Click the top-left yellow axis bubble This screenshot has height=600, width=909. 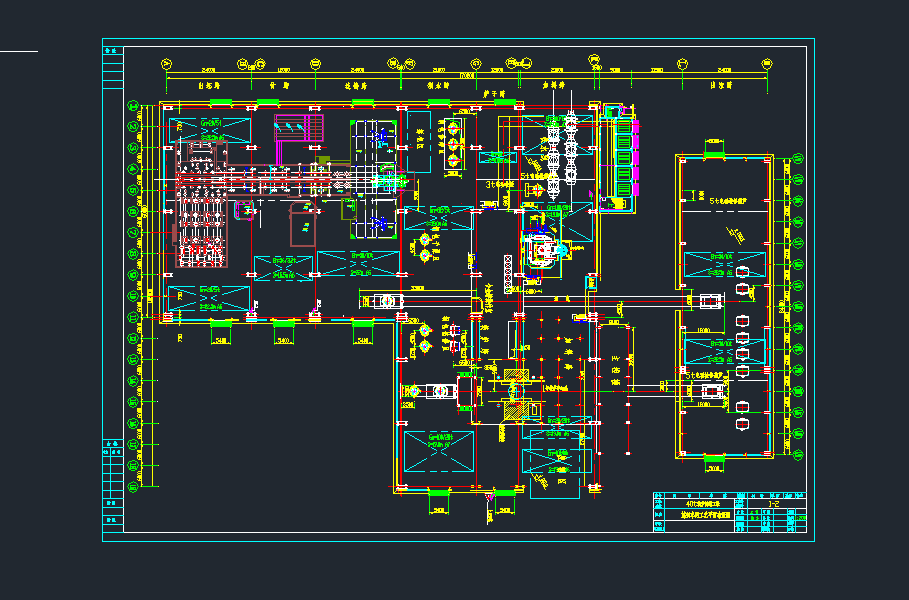(x=166, y=64)
